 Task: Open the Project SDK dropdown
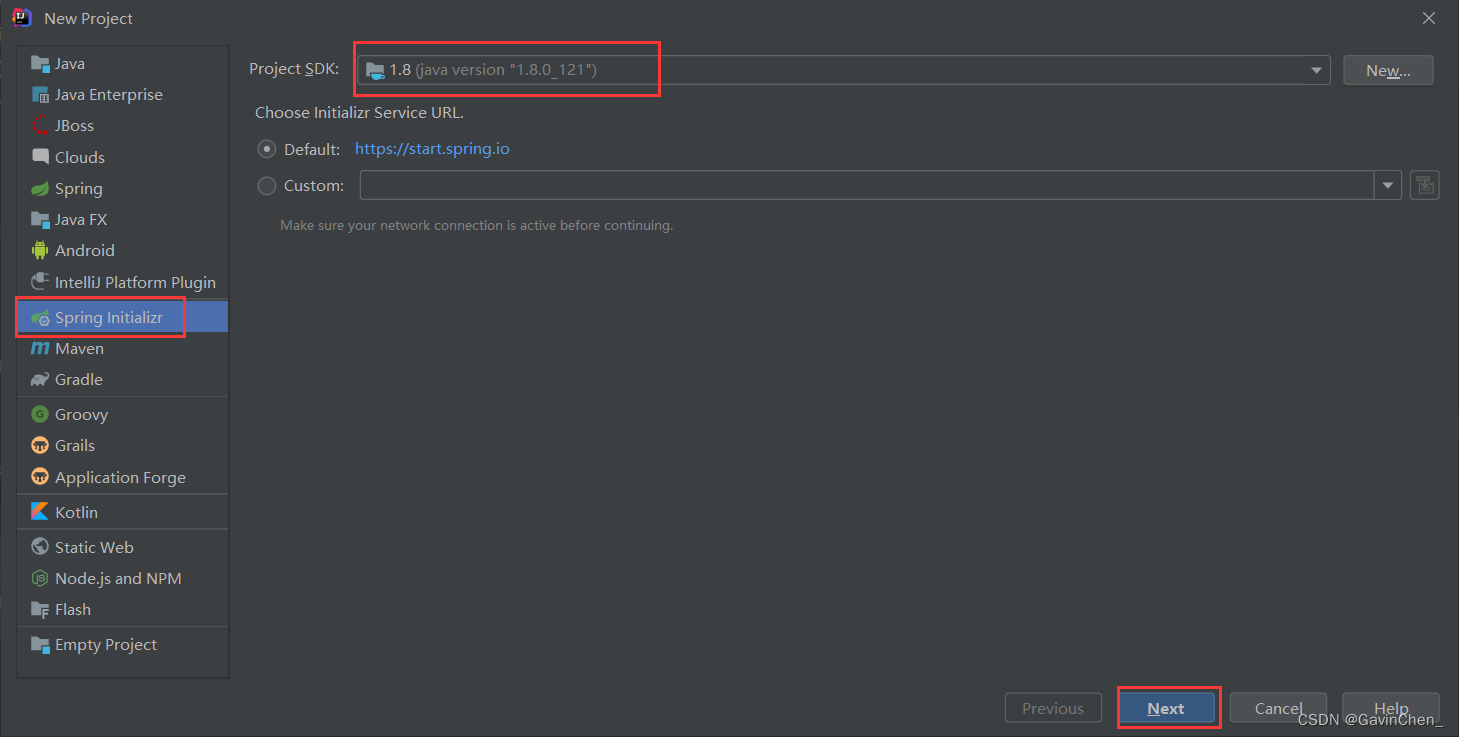(1316, 70)
